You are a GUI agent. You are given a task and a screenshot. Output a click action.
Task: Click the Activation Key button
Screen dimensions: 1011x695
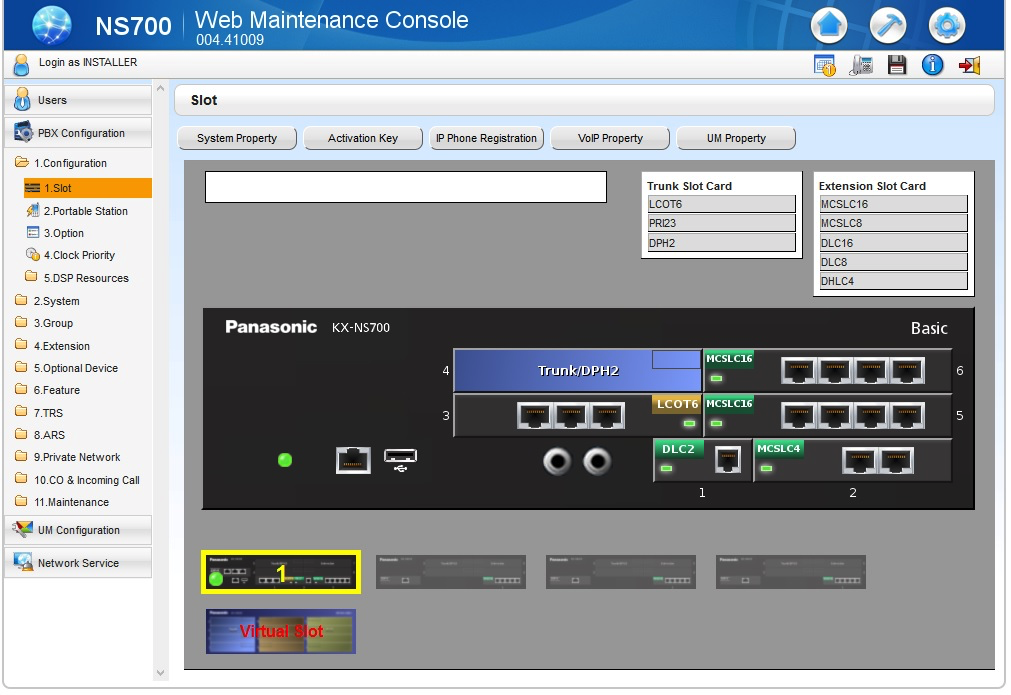(x=362, y=138)
